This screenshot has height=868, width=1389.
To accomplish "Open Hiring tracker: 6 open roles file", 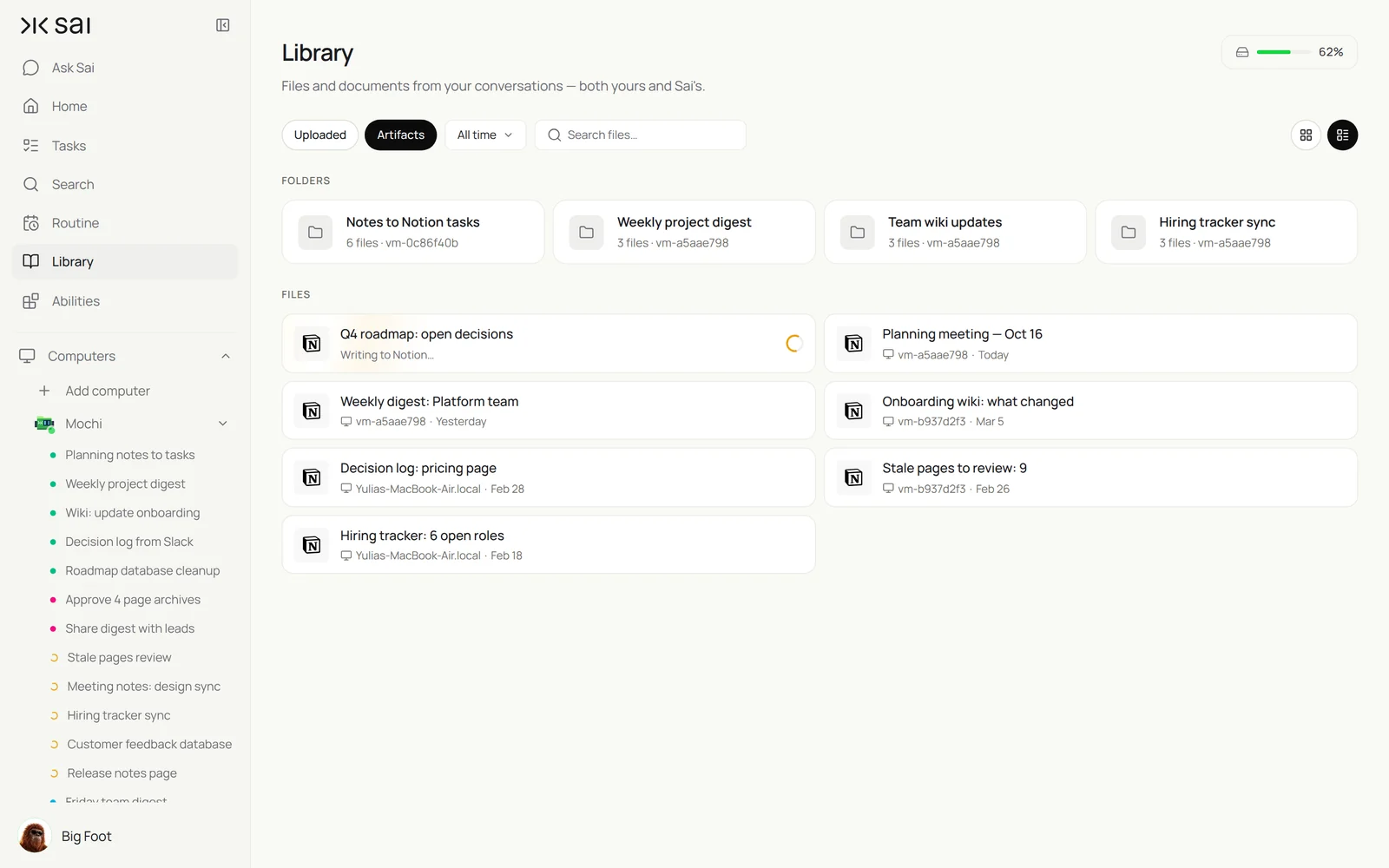I will (549, 544).
